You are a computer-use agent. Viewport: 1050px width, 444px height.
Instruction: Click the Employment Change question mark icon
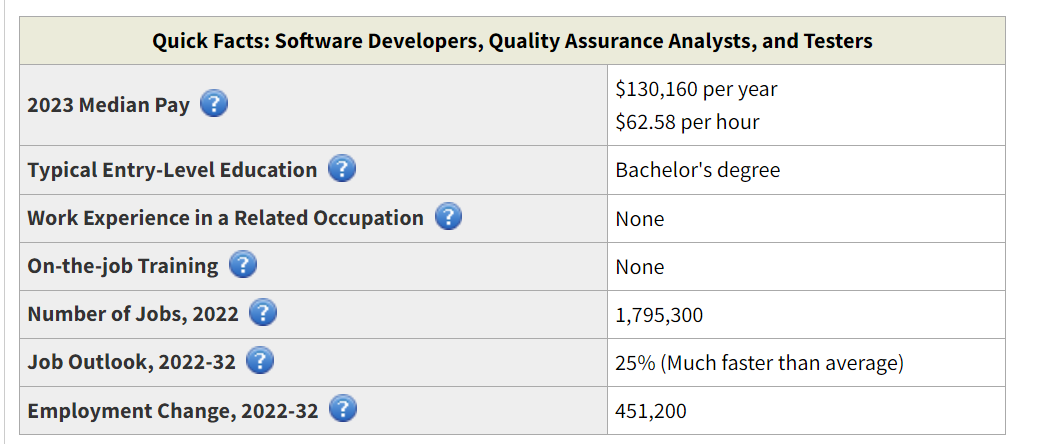[x=343, y=410]
